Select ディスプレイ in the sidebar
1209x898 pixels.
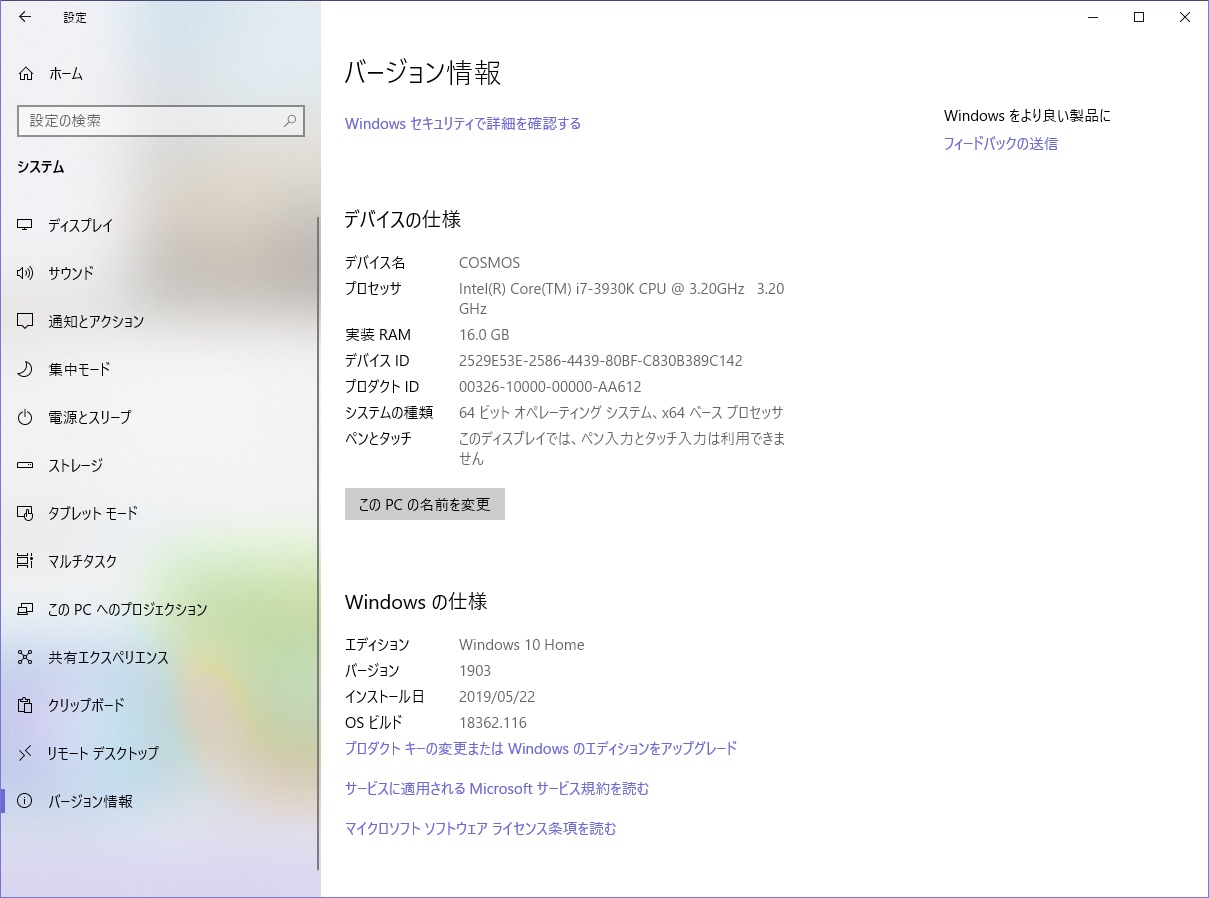pos(160,225)
